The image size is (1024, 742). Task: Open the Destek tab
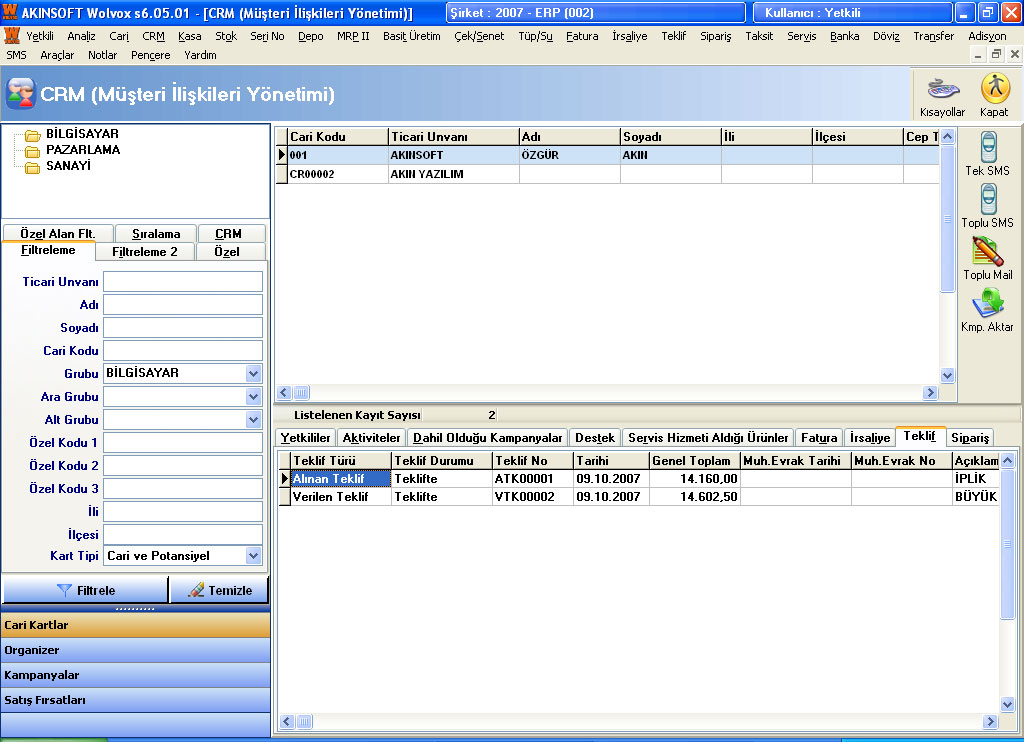pos(595,438)
